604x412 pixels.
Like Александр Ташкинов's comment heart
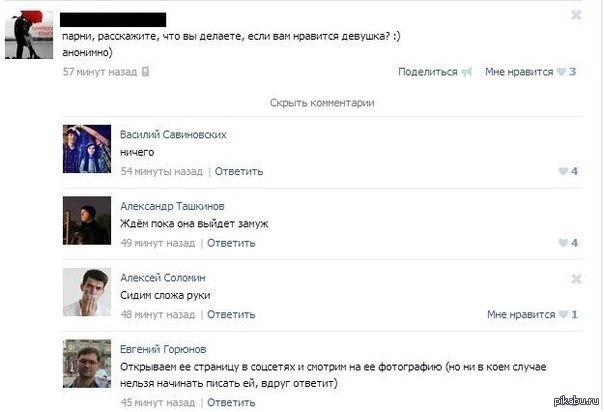point(563,243)
